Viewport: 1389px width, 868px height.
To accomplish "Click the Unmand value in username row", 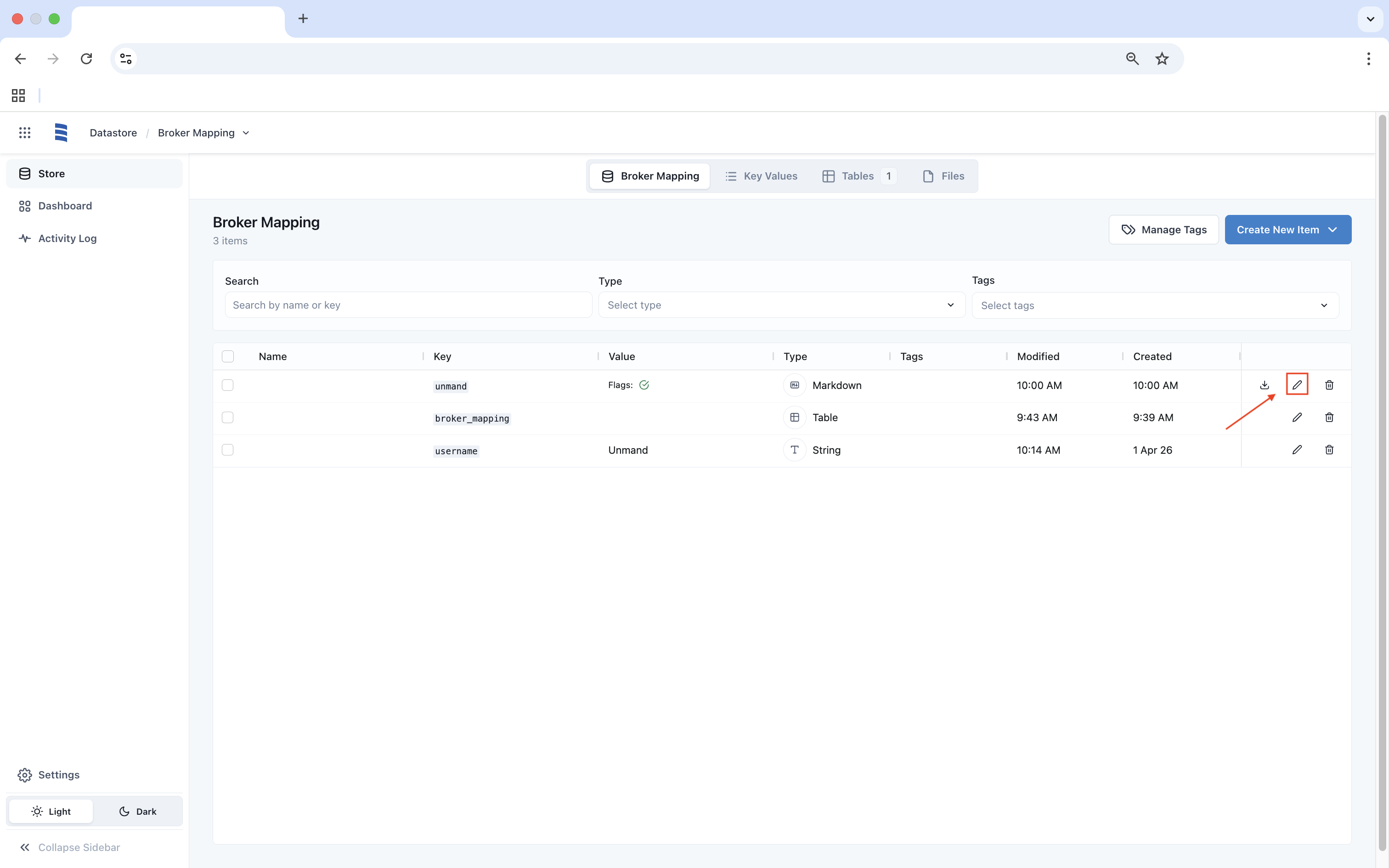I will coord(628,450).
